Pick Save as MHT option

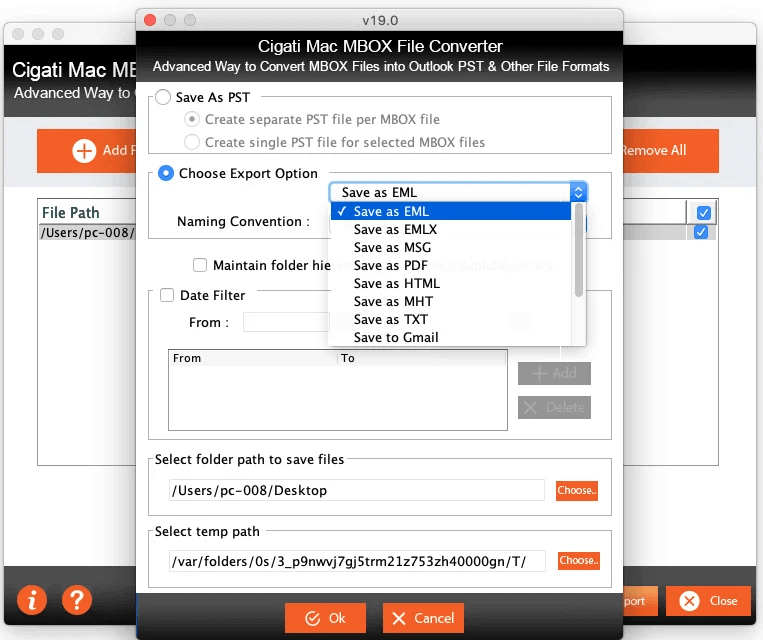point(451,301)
